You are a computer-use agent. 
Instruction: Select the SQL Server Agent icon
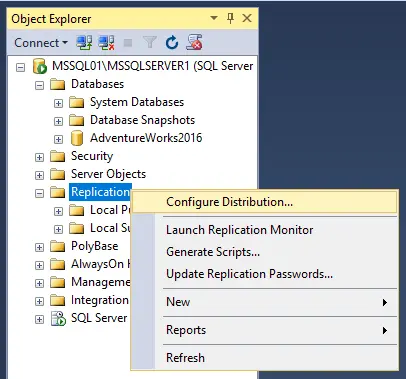pos(58,318)
